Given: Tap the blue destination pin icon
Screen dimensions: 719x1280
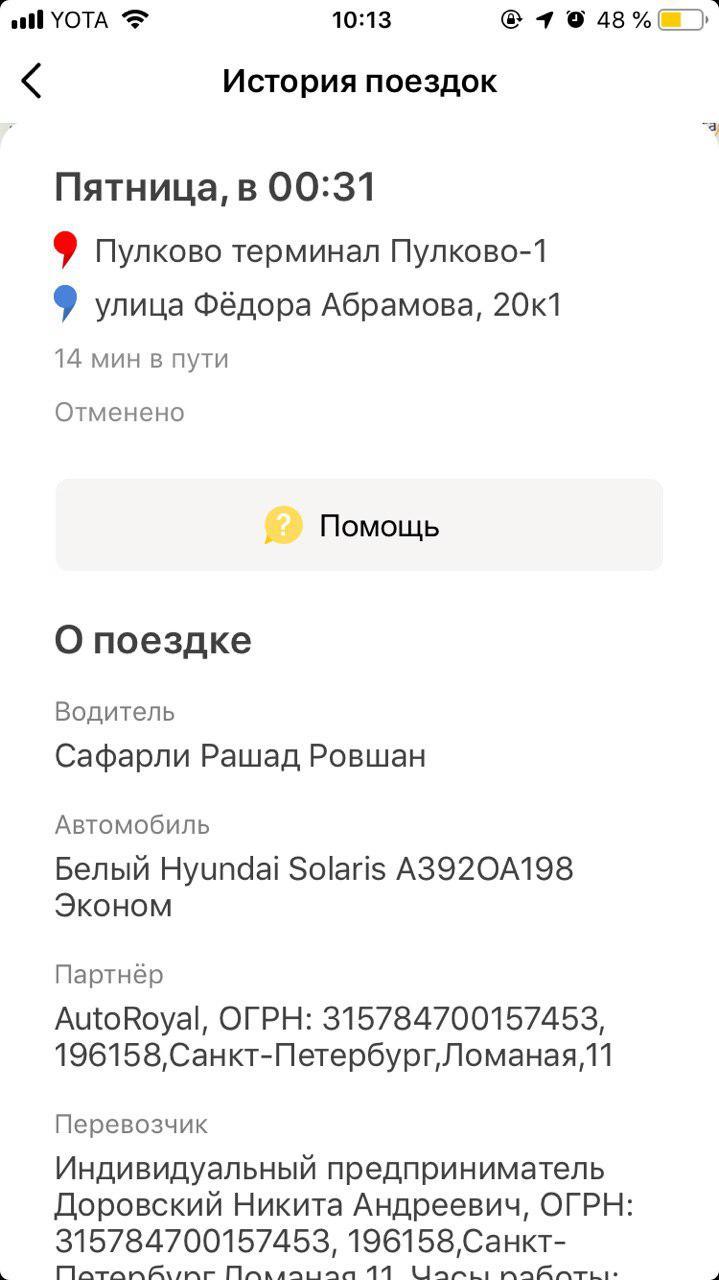Looking at the screenshot, I should 66,303.
